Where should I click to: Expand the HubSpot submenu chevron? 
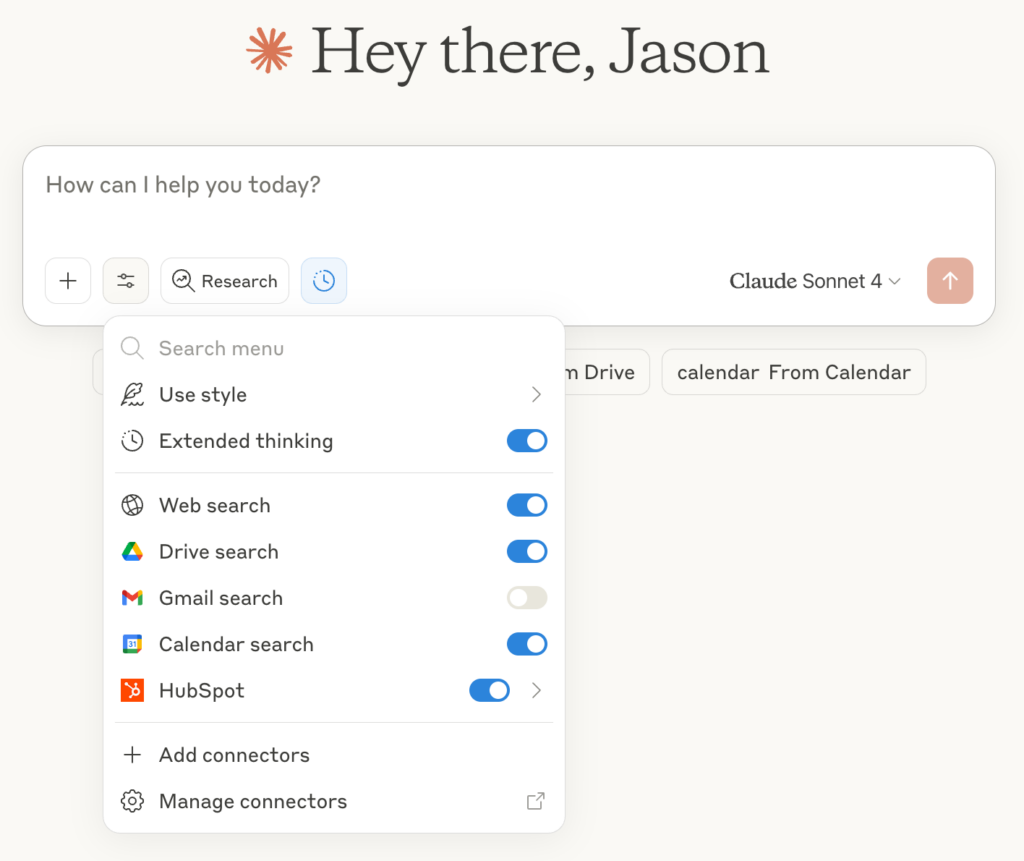[x=536, y=690]
